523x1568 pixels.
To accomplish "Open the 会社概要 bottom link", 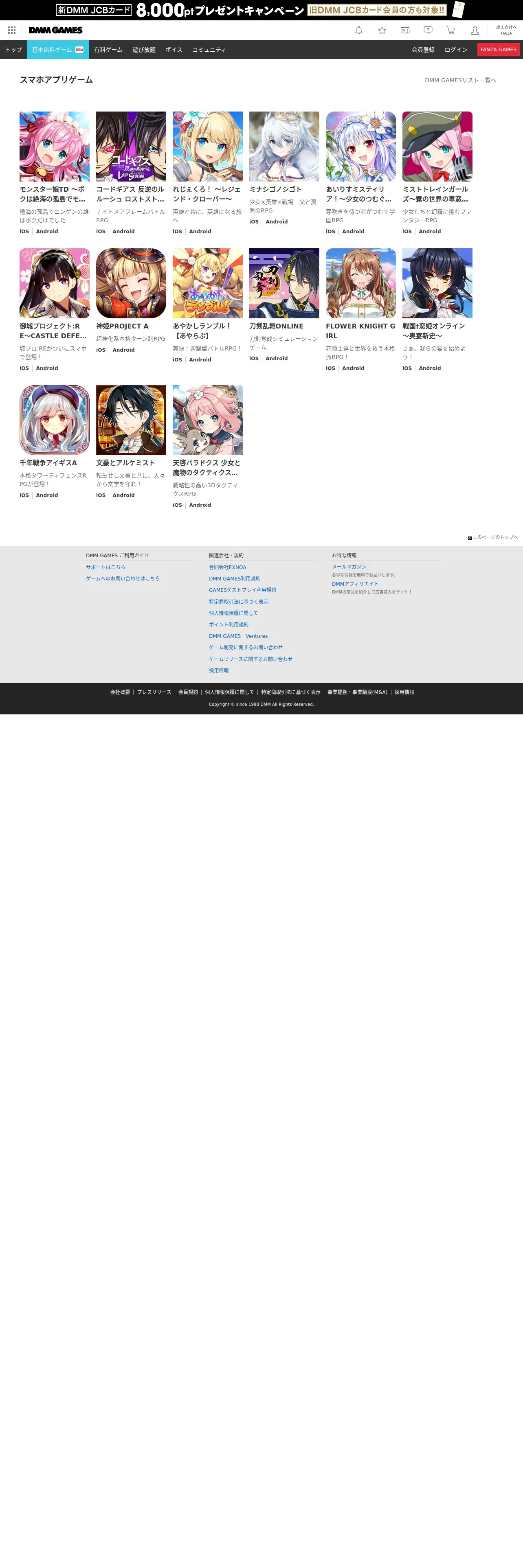I will tap(120, 692).
